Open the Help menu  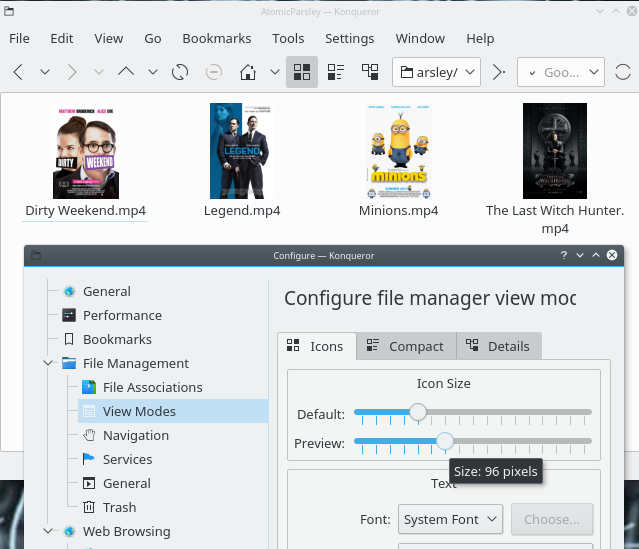pyautogui.click(x=480, y=38)
